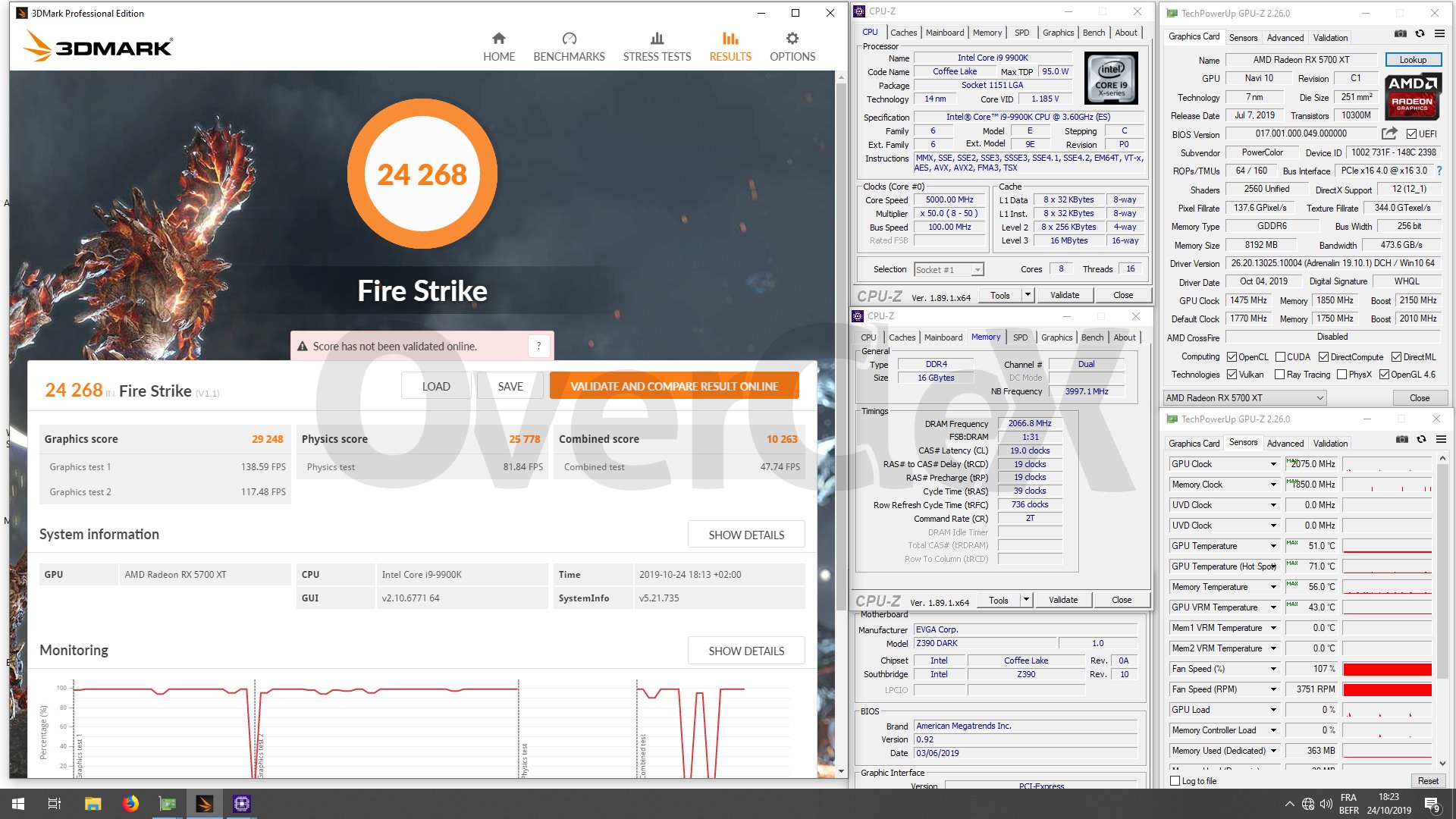1456x819 pixels.
Task: Open GPU-Z hamburger menu icon
Action: (1439, 34)
